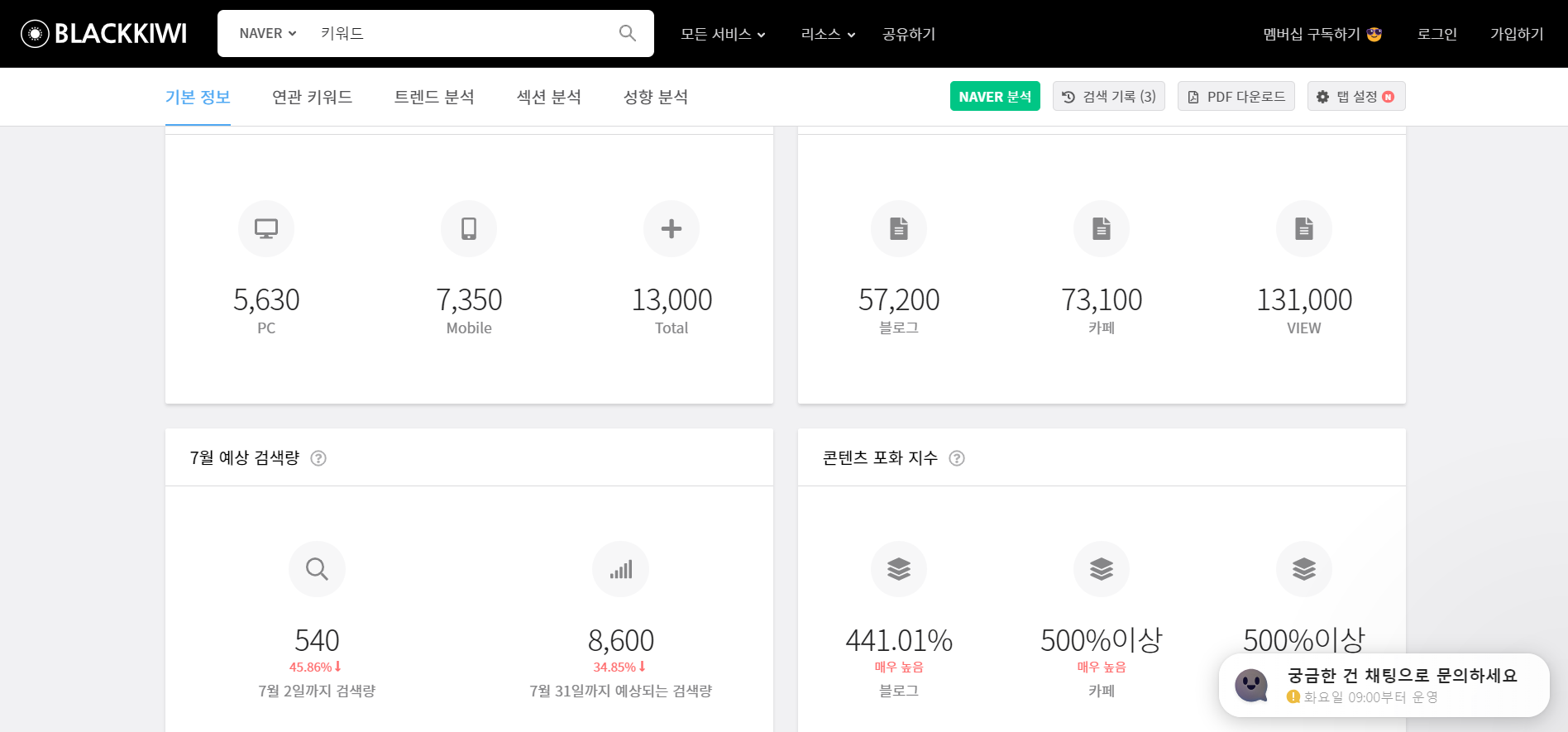Click the 5,630 PC search value

[x=266, y=299]
